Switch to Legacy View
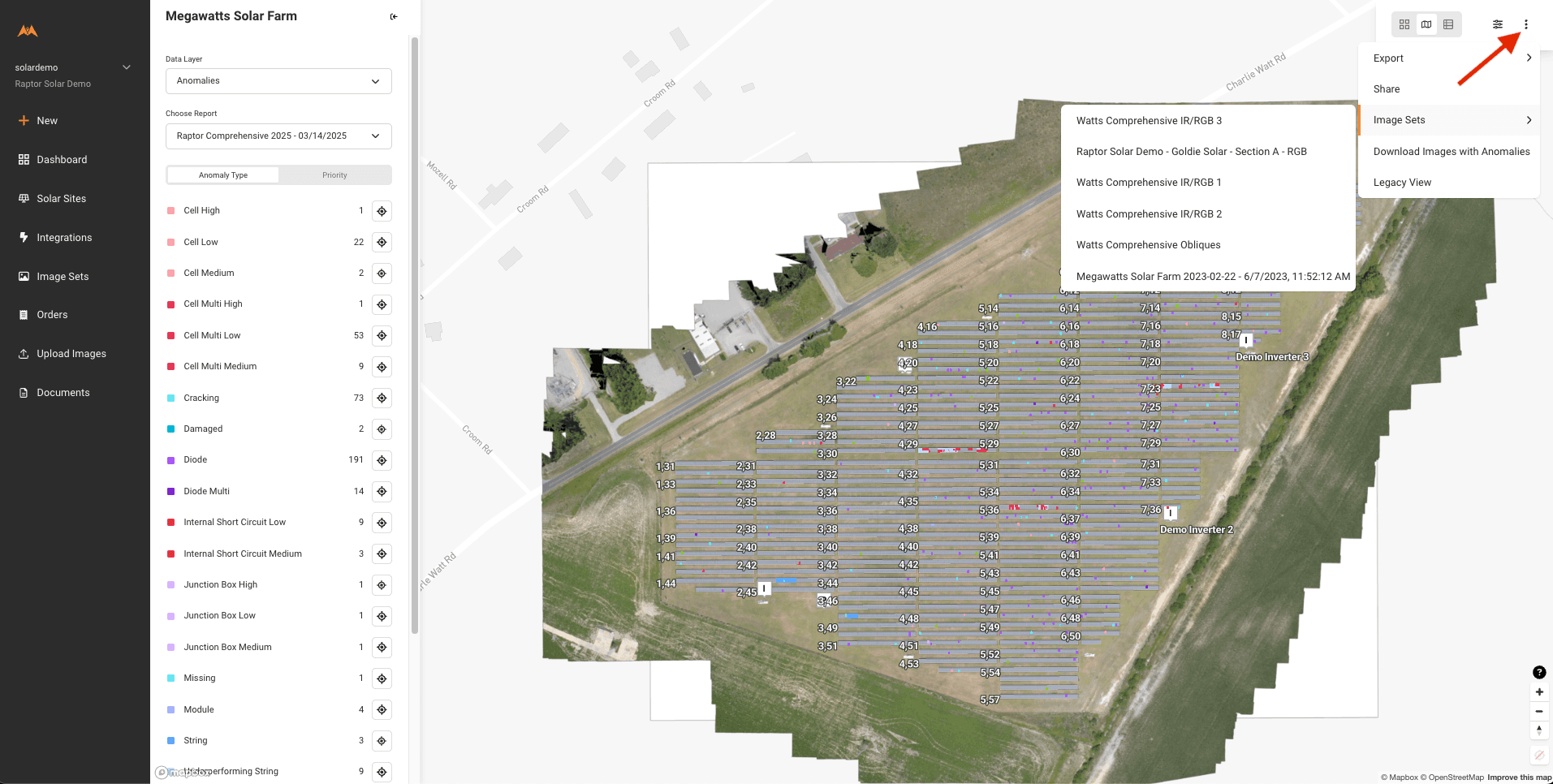The height and width of the screenshot is (784, 1553). click(1449, 183)
